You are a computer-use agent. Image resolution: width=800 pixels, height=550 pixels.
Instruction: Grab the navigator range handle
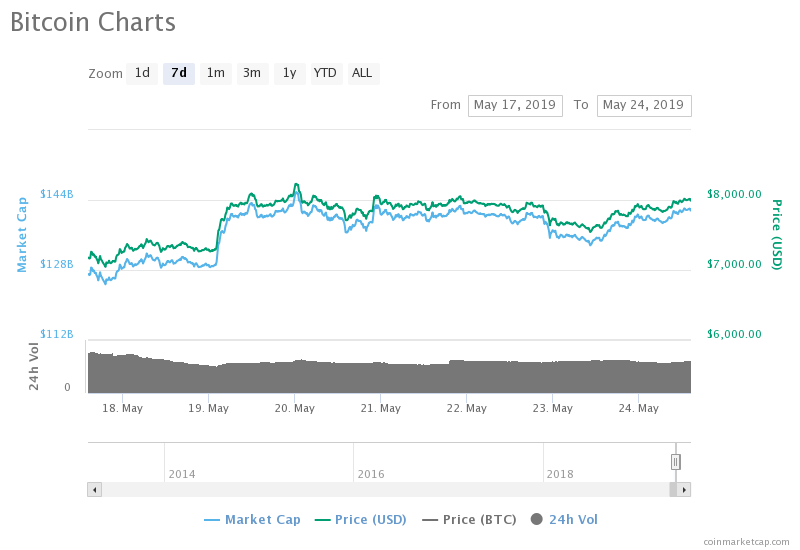(x=676, y=462)
